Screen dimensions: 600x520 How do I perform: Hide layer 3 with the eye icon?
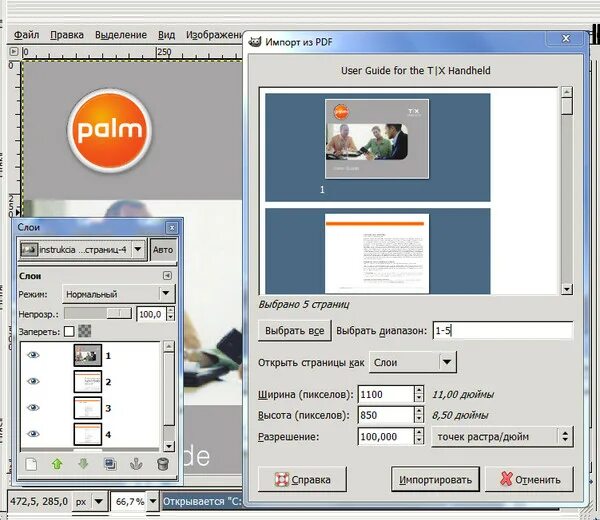pos(33,408)
